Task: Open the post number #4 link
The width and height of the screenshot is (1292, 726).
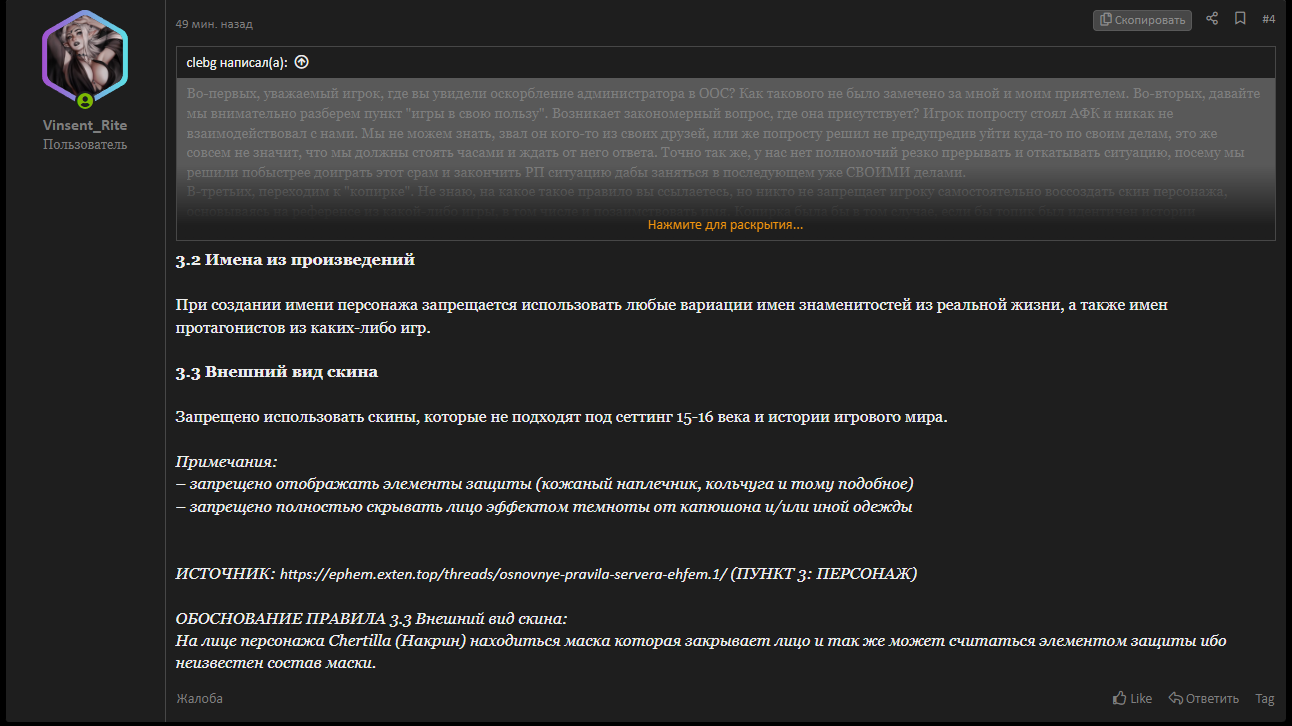Action: click(1268, 19)
